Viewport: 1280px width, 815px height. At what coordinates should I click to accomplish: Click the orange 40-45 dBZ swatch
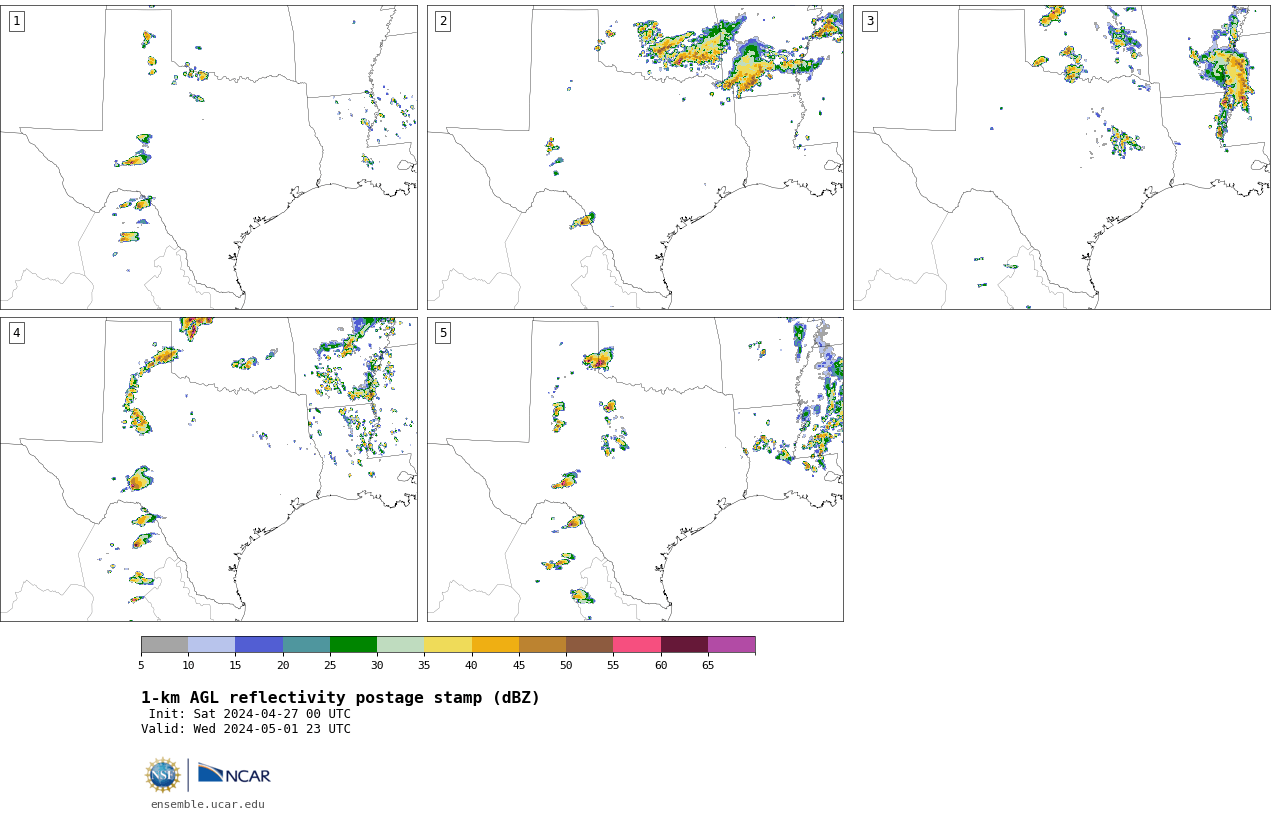coord(495,644)
